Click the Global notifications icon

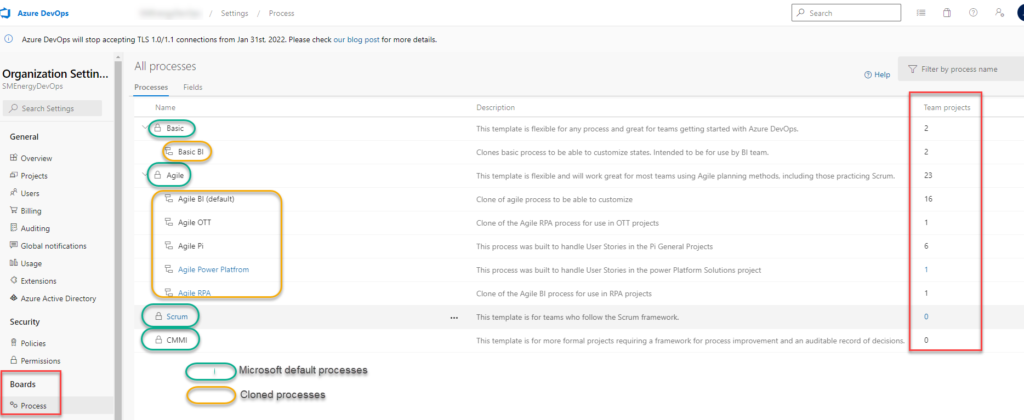pyautogui.click(x=14, y=246)
